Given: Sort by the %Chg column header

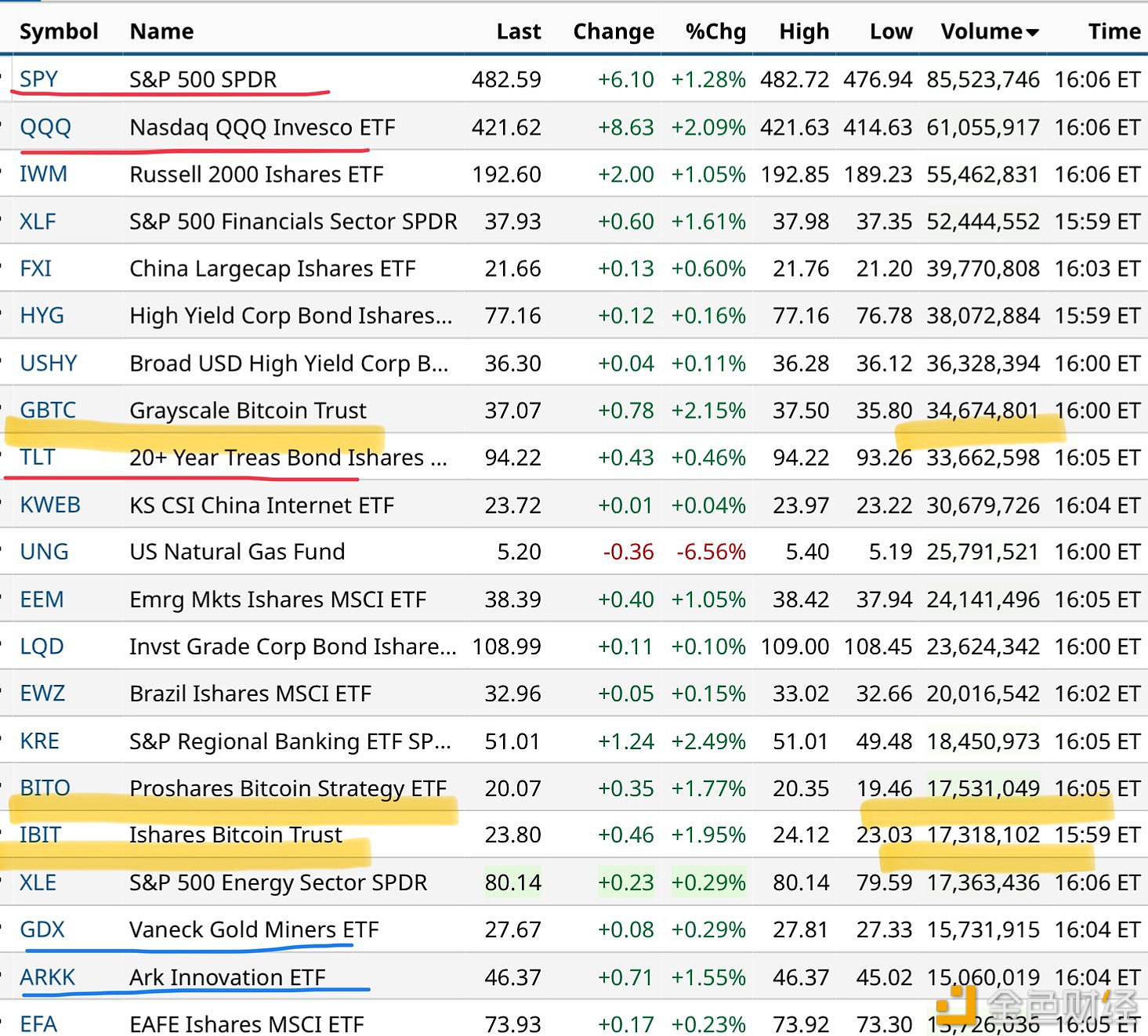Looking at the screenshot, I should pos(715,31).
